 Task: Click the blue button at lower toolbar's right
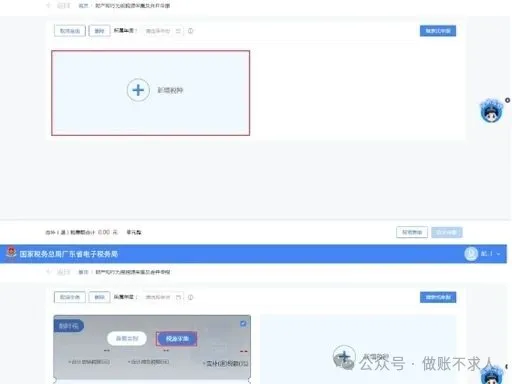click(438, 297)
